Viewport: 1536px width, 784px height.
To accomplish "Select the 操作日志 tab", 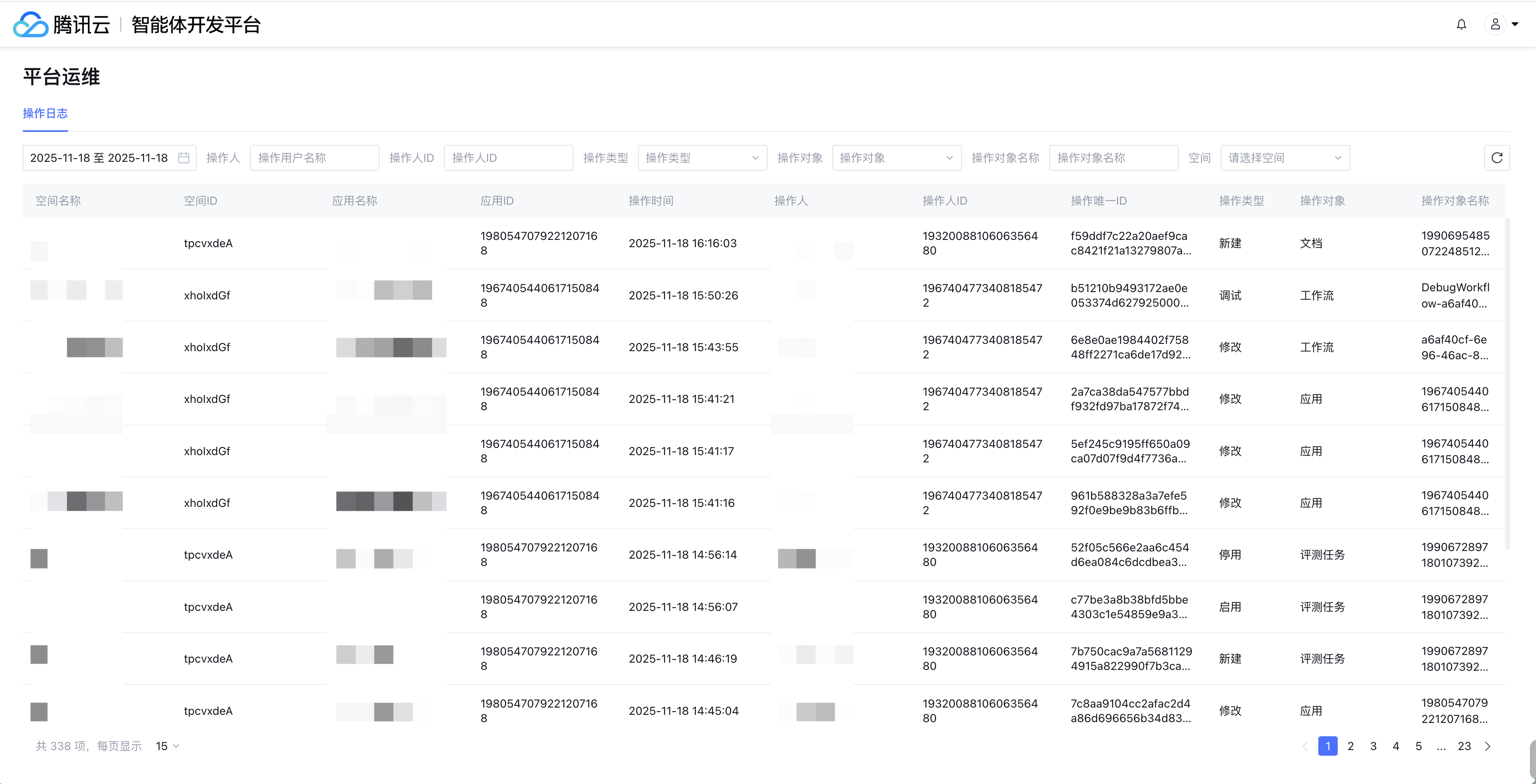I will [x=45, y=113].
